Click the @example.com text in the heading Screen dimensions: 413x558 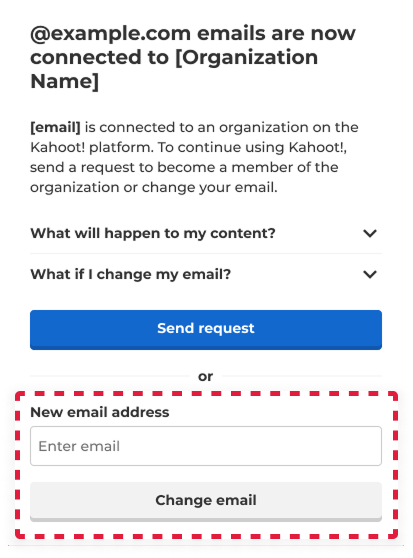pos(111,33)
